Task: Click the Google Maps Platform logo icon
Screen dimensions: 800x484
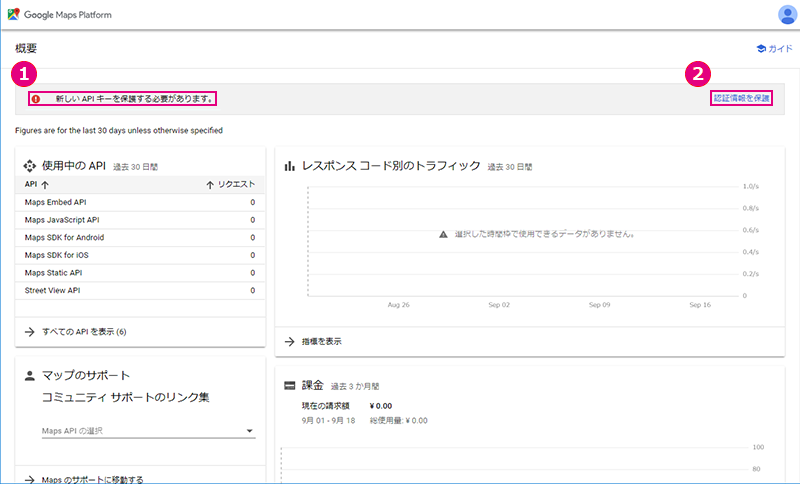Action: pyautogui.click(x=14, y=14)
